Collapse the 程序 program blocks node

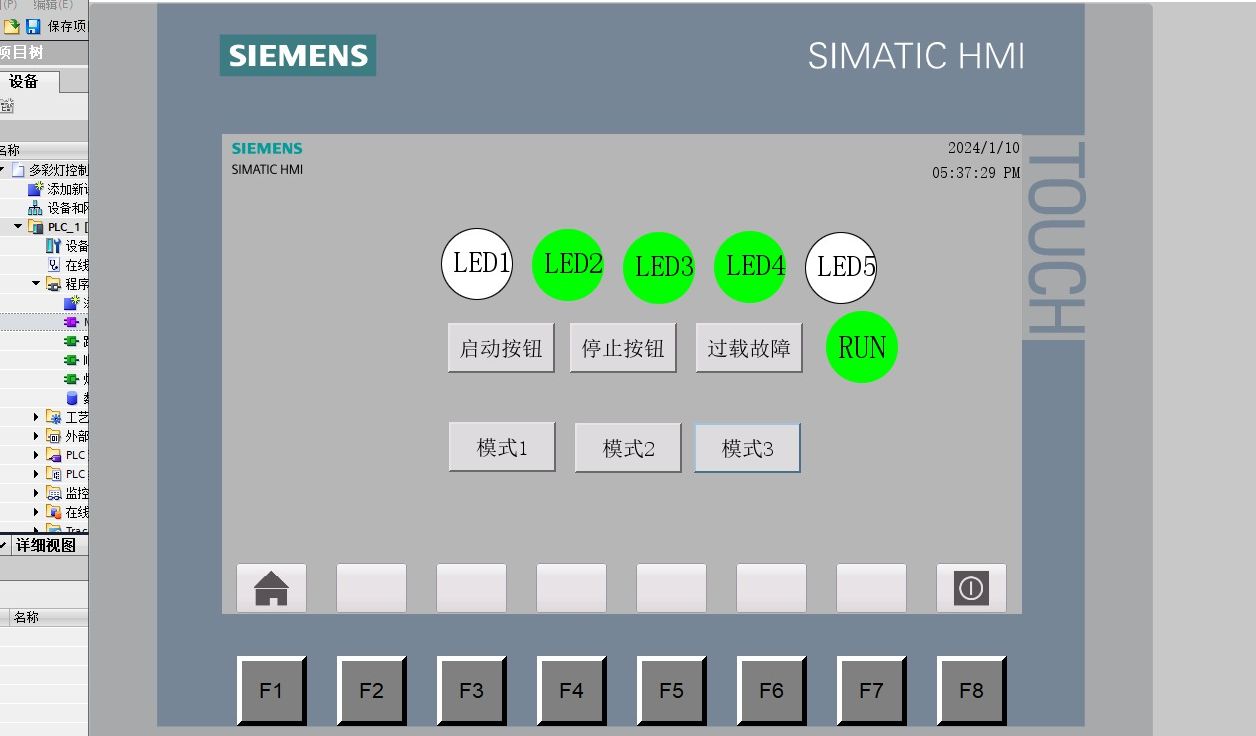(x=36, y=284)
